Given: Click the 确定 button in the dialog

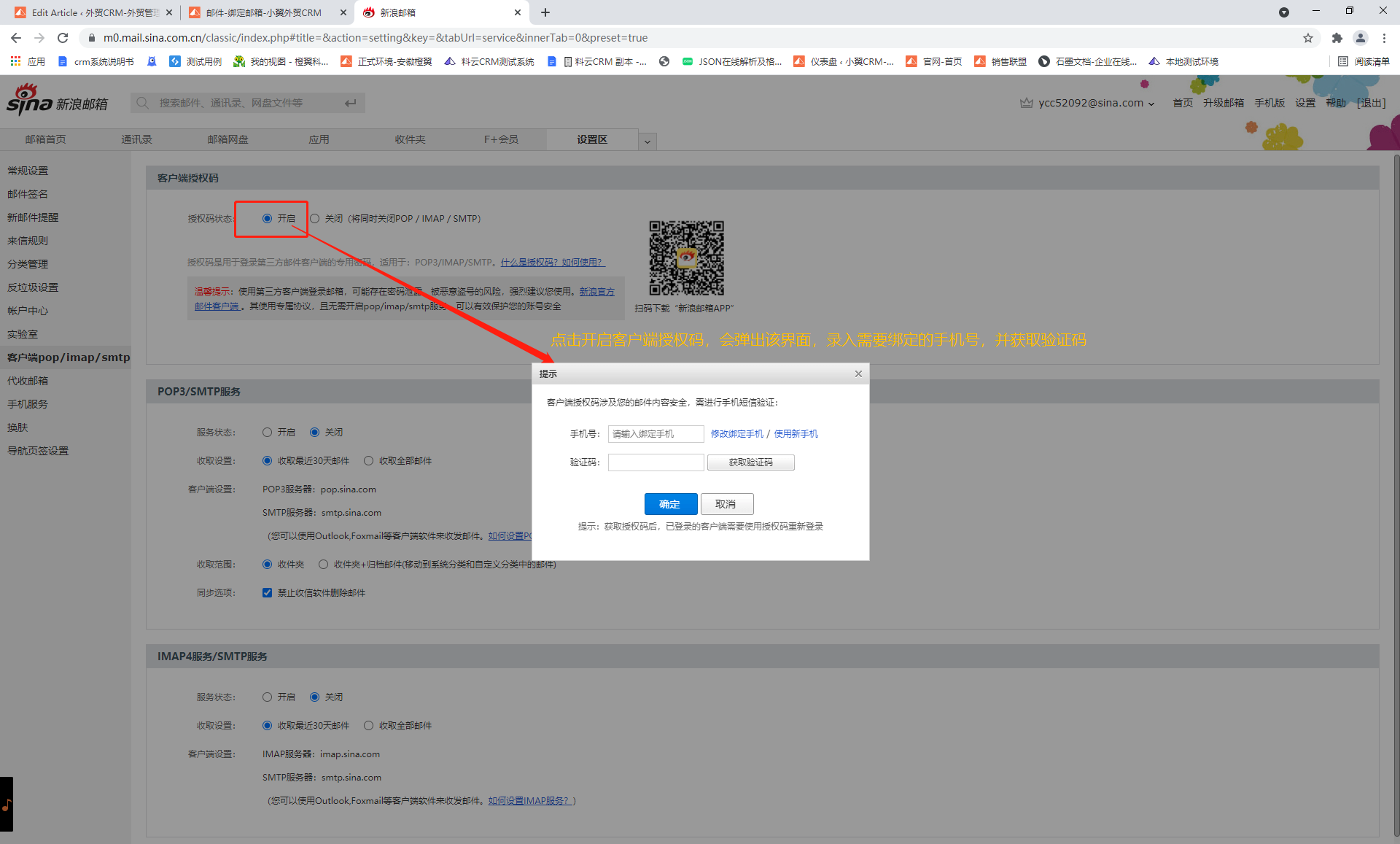Looking at the screenshot, I should tap(670, 504).
